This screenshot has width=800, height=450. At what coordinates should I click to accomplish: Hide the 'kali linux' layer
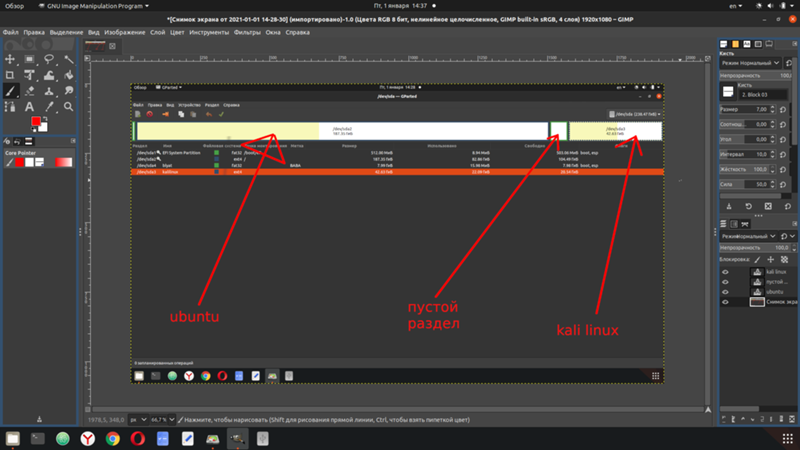(x=725, y=272)
